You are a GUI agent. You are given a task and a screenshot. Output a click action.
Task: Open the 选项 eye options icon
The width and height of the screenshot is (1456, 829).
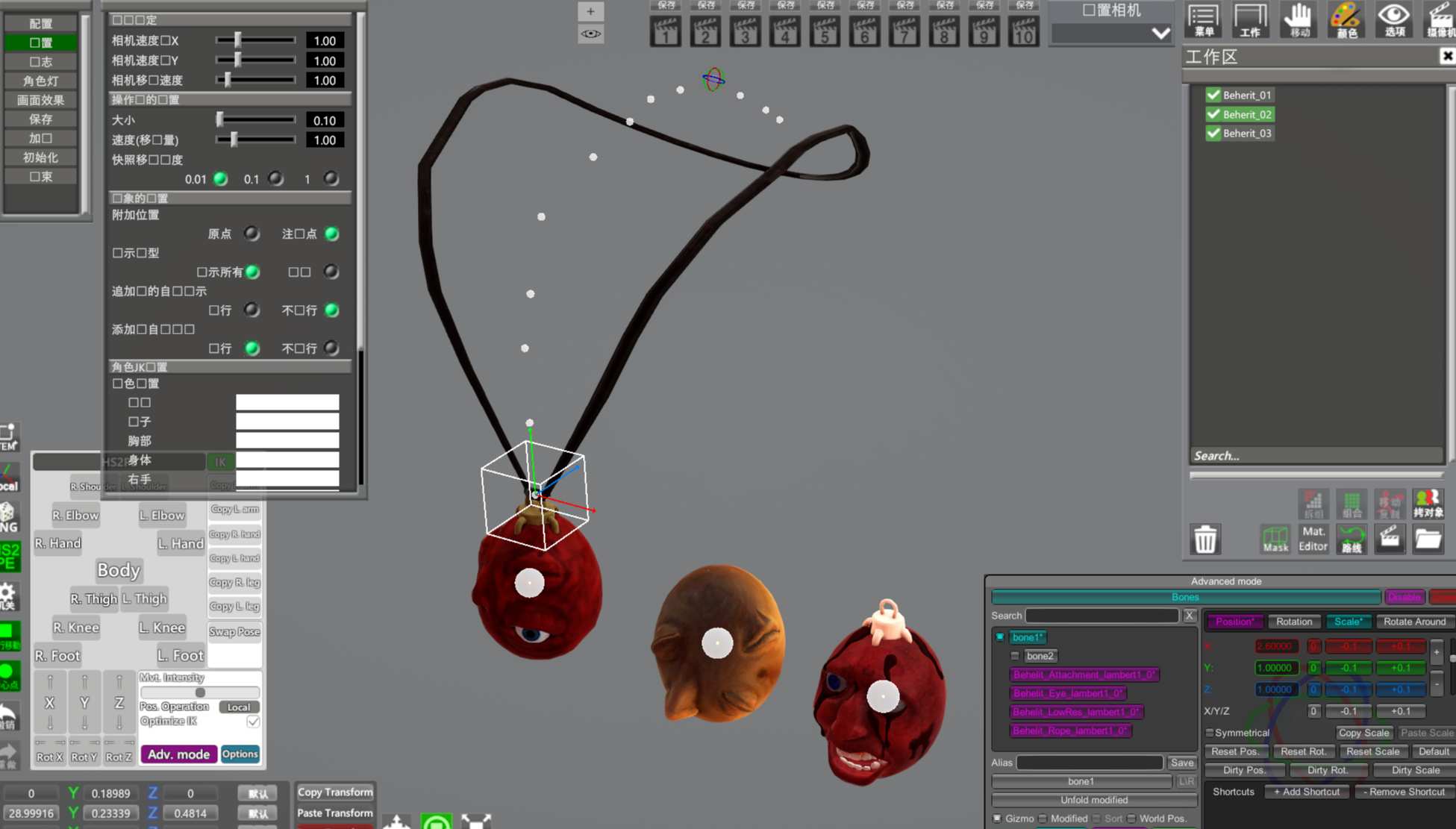pyautogui.click(x=1394, y=19)
